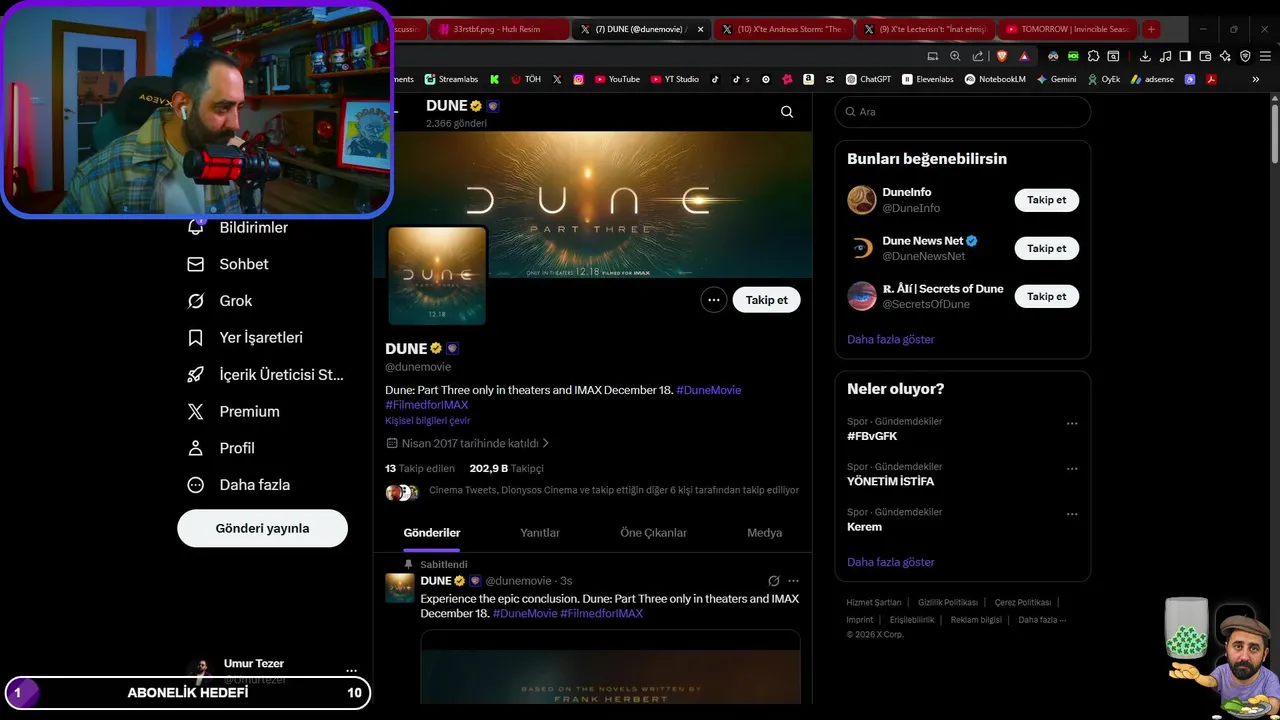Open DuneInfo suggested profile avatar
The width and height of the screenshot is (1280, 720).
pos(862,200)
